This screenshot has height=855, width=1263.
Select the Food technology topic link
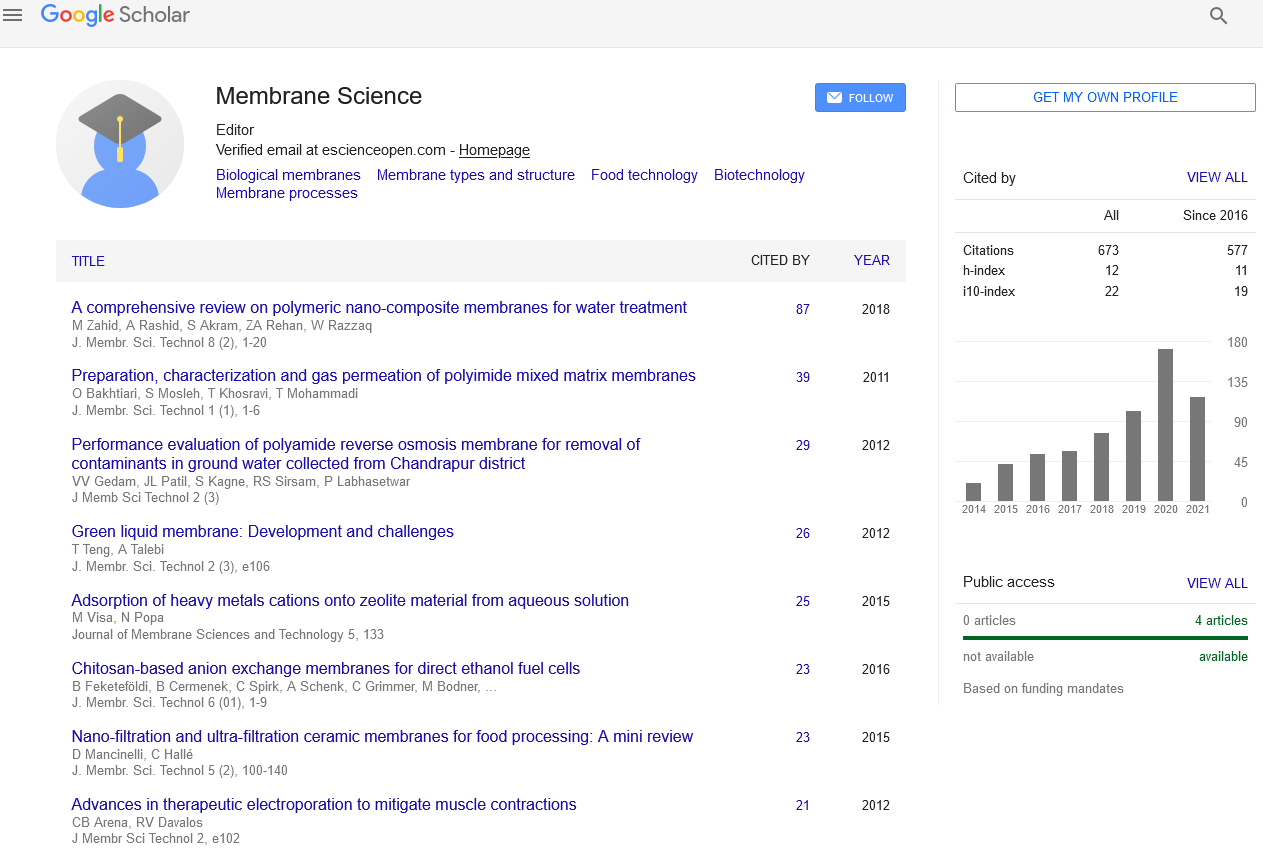[x=644, y=175]
